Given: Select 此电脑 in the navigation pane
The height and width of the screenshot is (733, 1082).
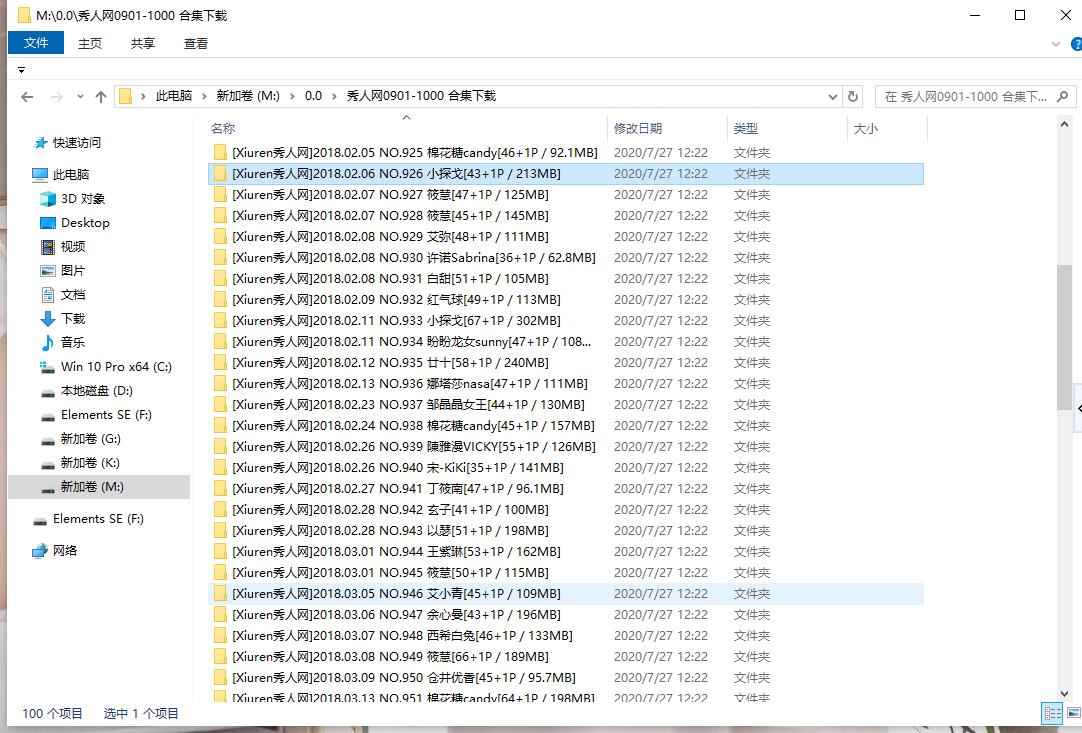Looking at the screenshot, I should (x=71, y=175).
